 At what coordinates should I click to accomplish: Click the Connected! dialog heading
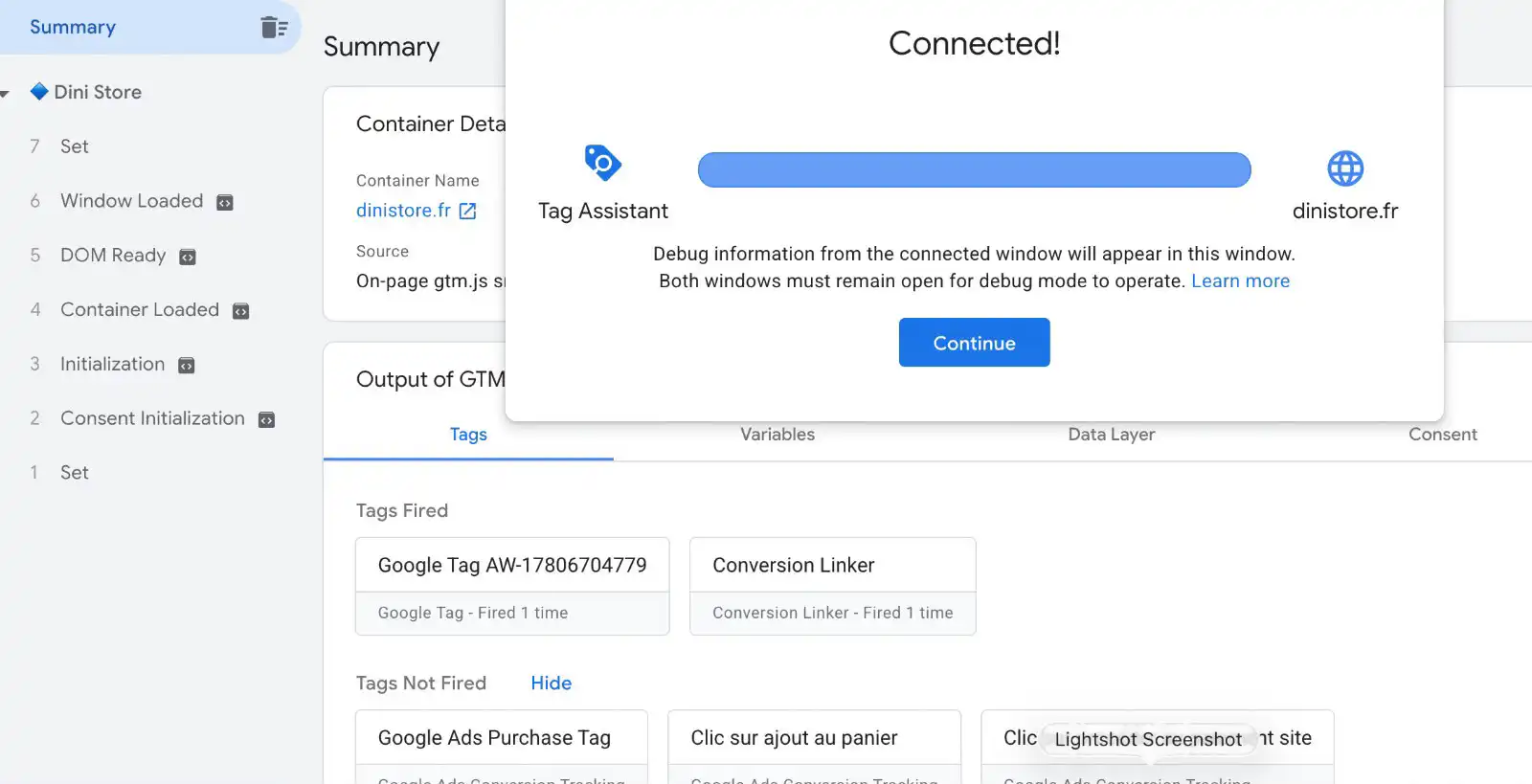click(x=975, y=43)
